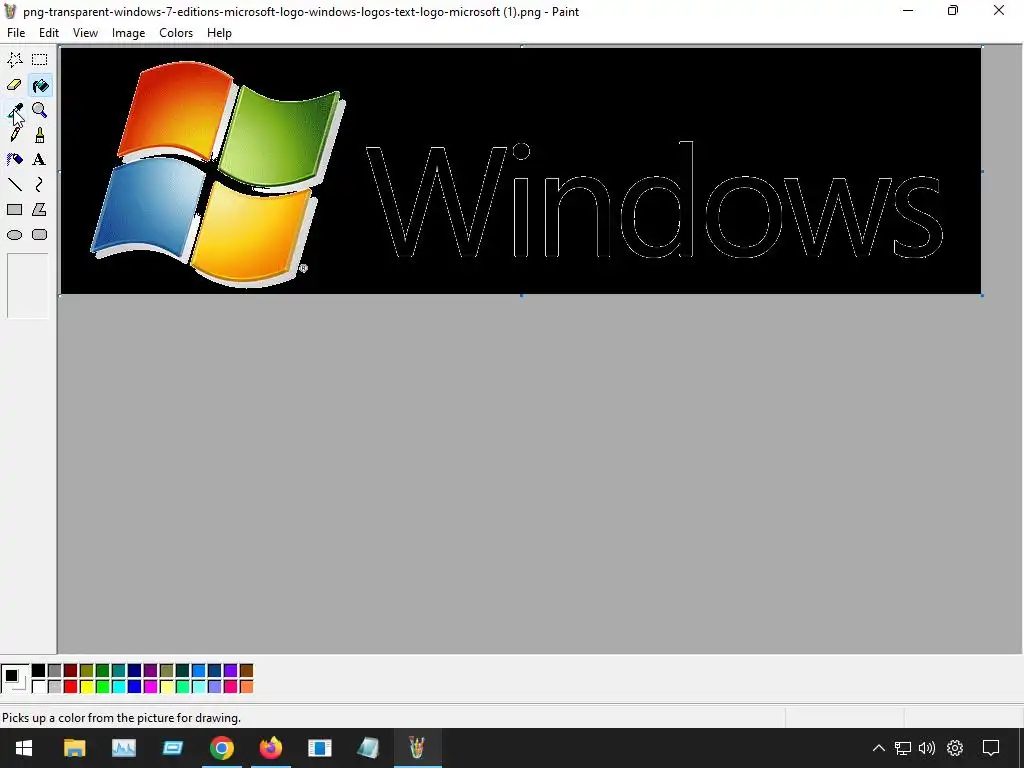Select the straight Line tool
This screenshot has width=1024, height=768.
pos(14,184)
